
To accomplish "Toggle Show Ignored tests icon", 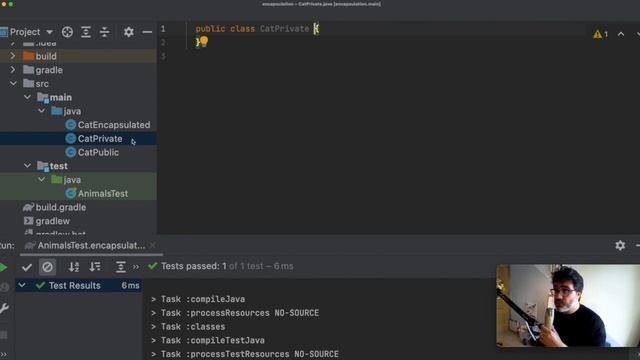I will tap(47, 267).
